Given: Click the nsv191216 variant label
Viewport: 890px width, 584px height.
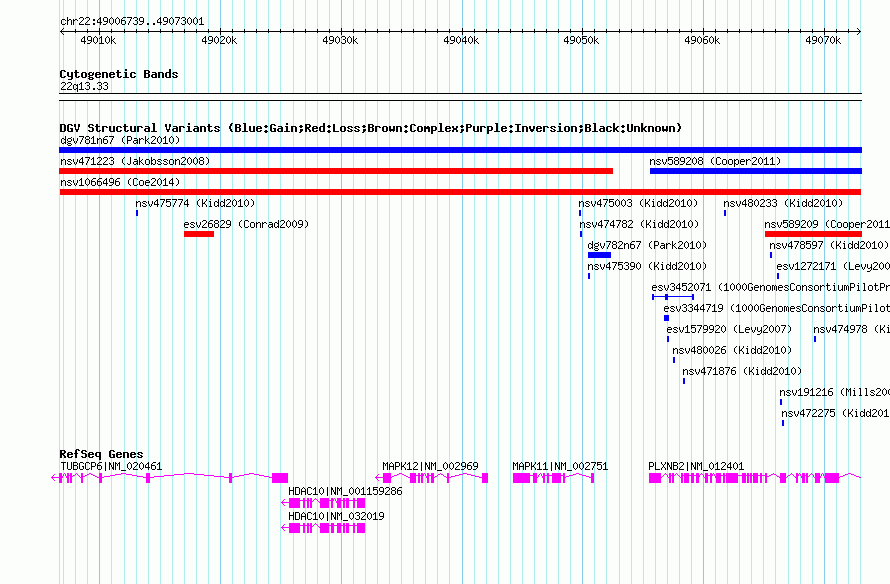Looking at the screenshot, I should [x=834, y=392].
